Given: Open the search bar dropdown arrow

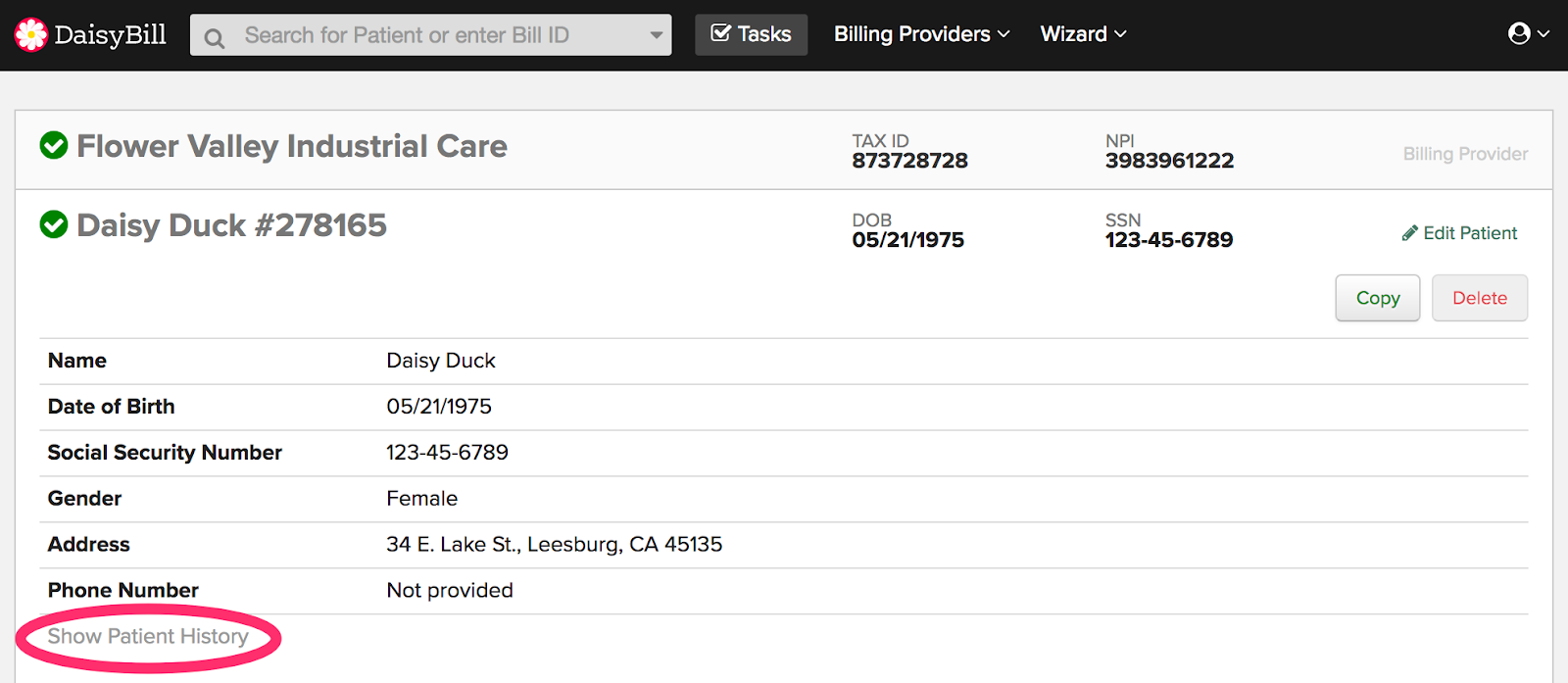Looking at the screenshot, I should (656, 35).
